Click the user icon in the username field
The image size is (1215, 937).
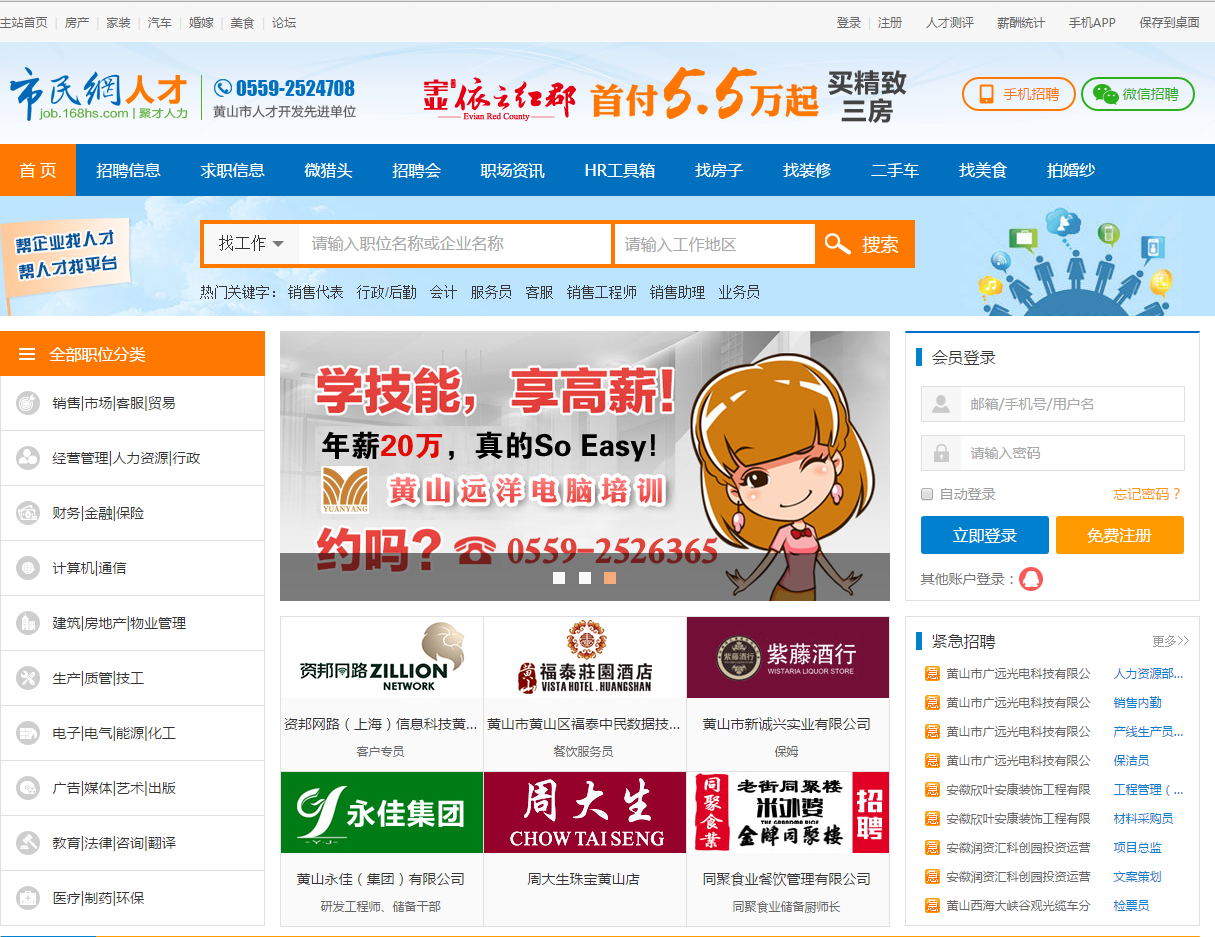tap(941, 404)
